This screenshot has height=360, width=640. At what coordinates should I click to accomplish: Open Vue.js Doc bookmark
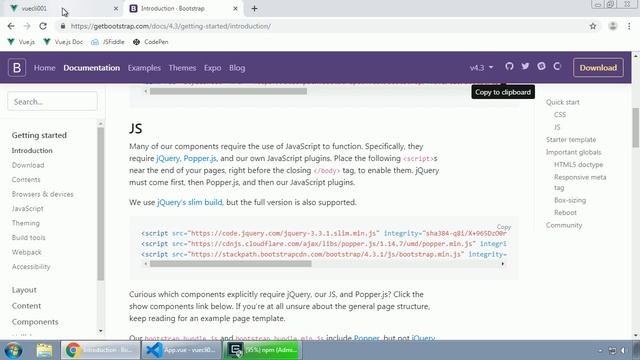pos(63,42)
